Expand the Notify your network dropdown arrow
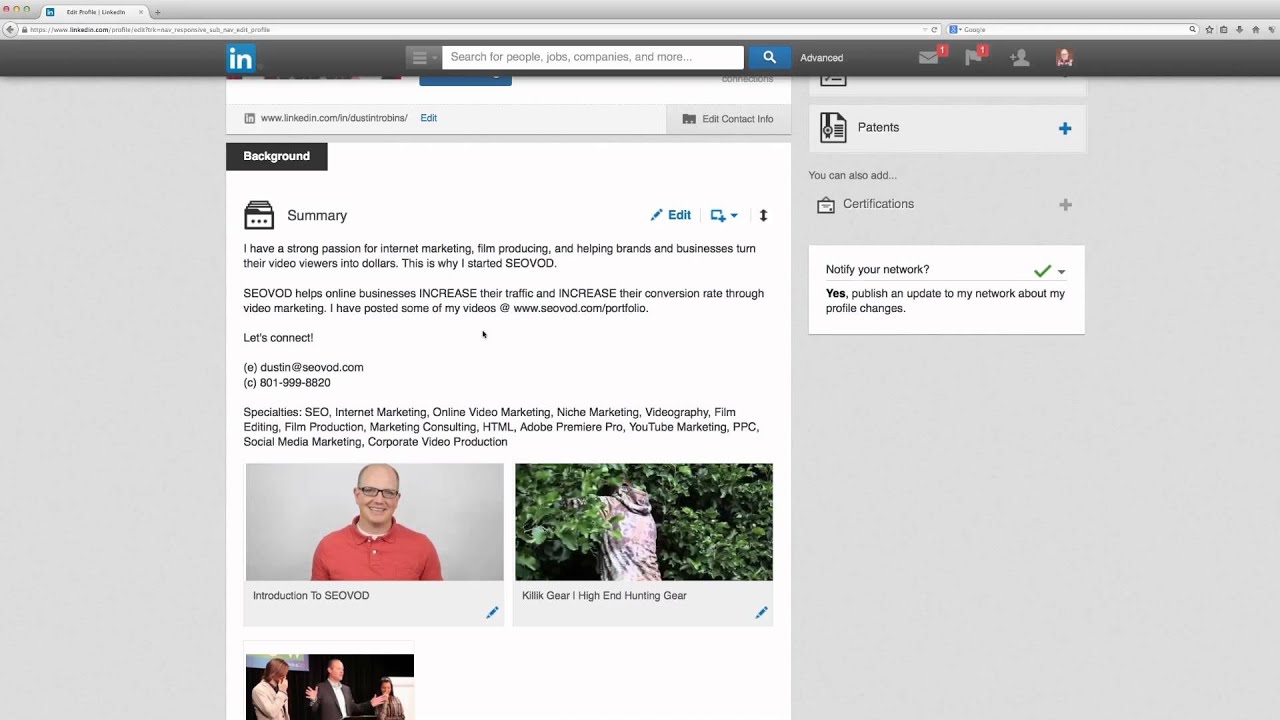The image size is (1280, 720). (1061, 272)
